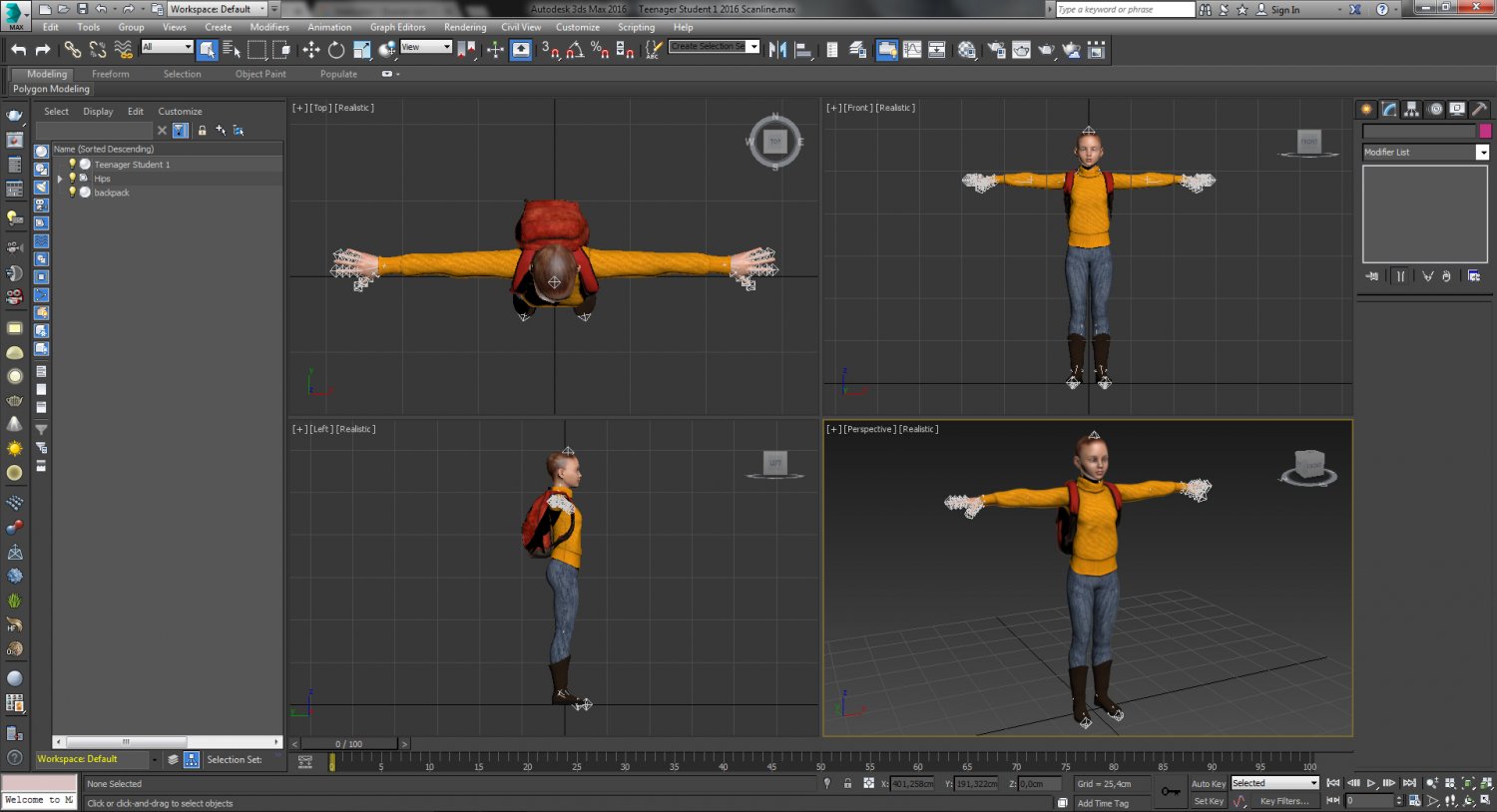
Task: Switch to the Freeform ribbon tab
Action: pyautogui.click(x=110, y=74)
